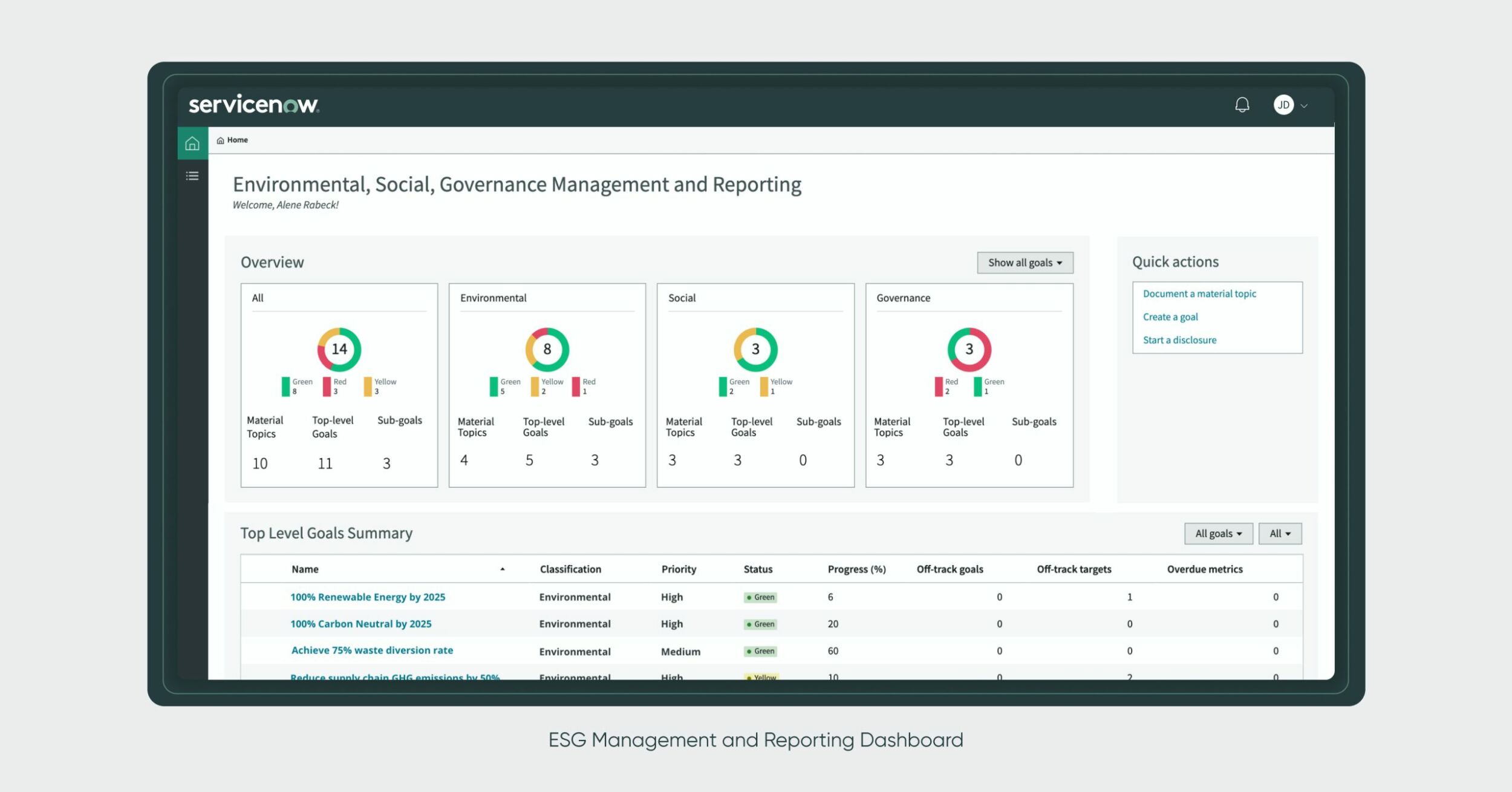The height and width of the screenshot is (792, 1512).
Task: Open the '100% Carbon Neutral by 2025' goal
Action: [360, 624]
